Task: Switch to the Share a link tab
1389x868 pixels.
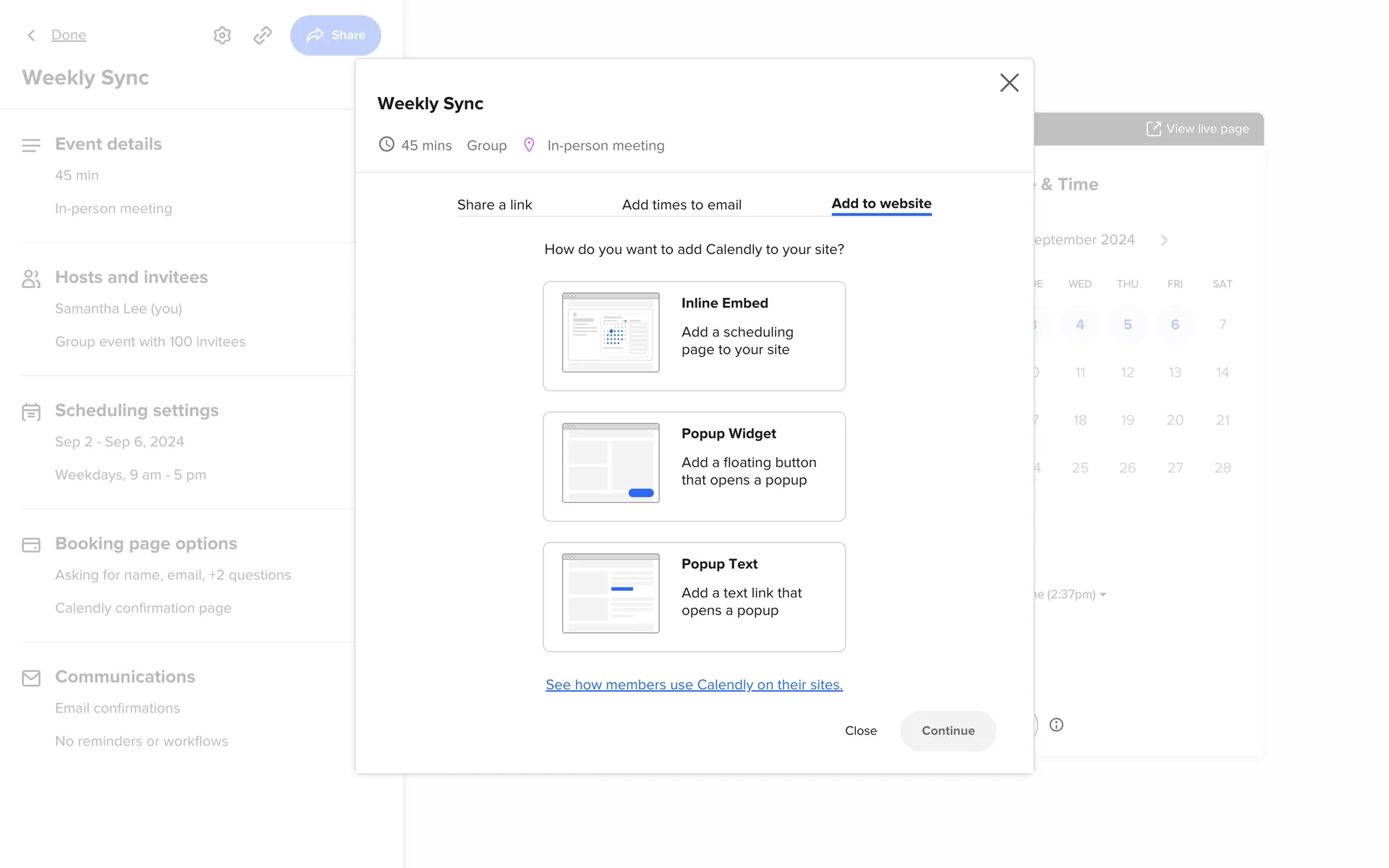Action: (494, 205)
